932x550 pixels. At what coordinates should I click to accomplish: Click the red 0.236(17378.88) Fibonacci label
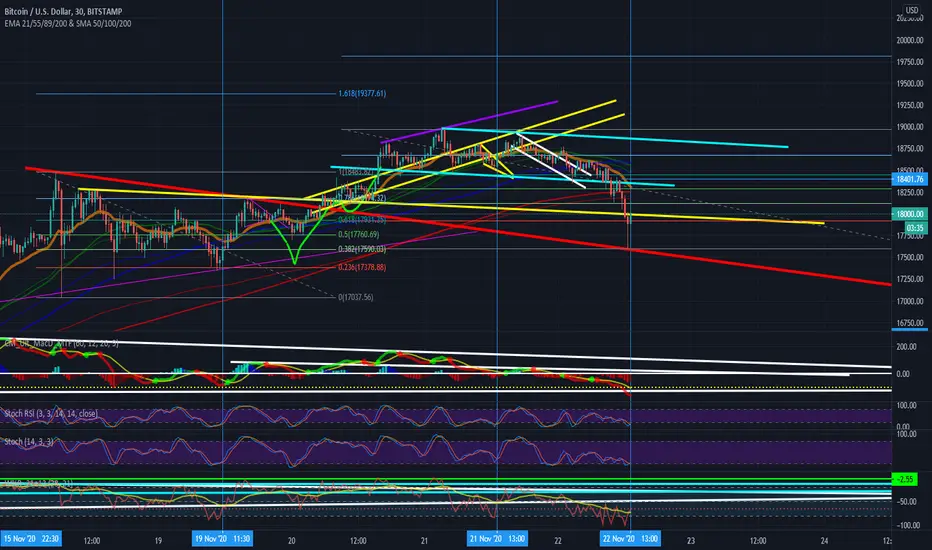tap(362, 268)
